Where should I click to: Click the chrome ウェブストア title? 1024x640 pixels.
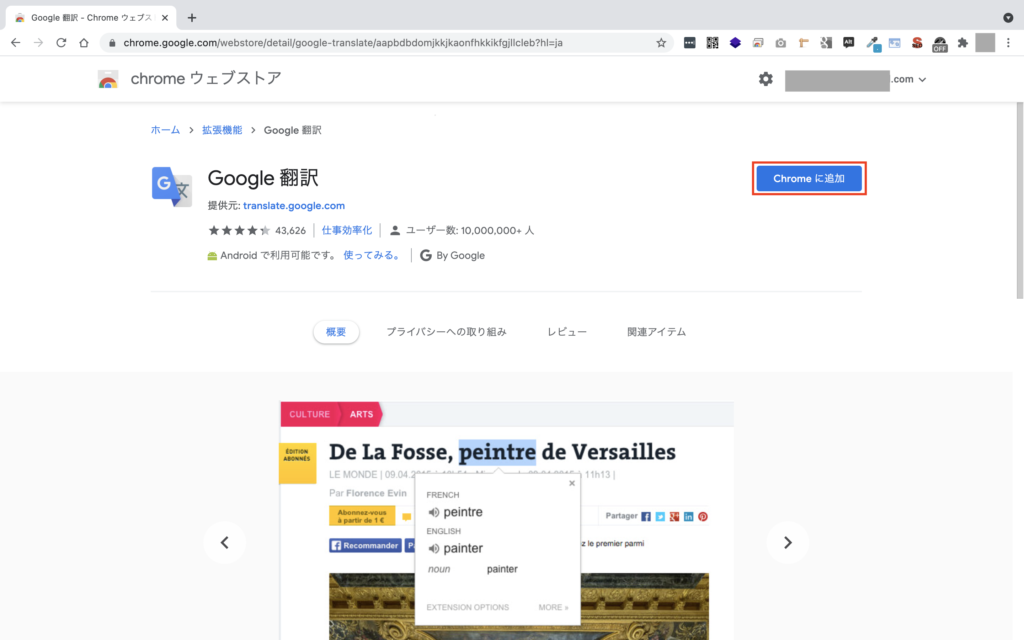pos(206,78)
